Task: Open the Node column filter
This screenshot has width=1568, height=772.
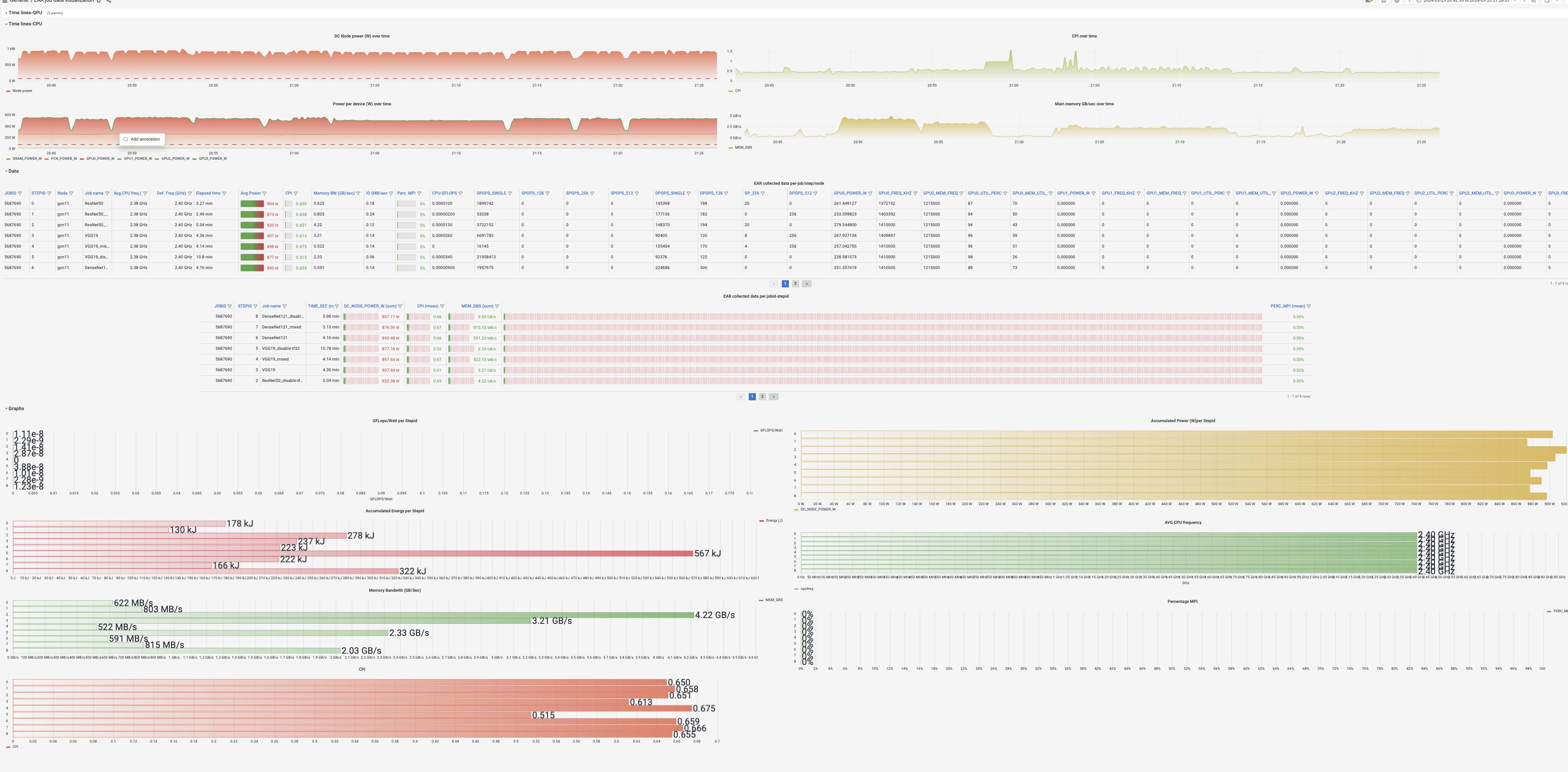Action: (x=71, y=194)
